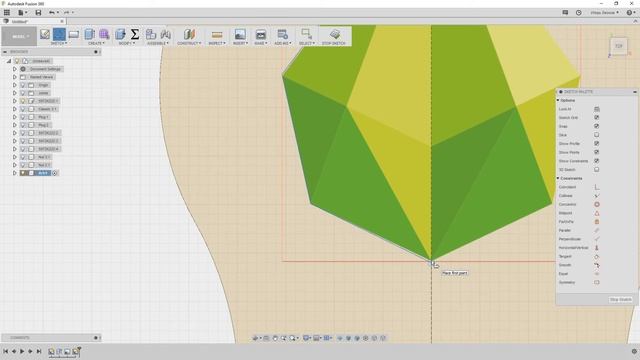
Task: Collapse the Browser panel
Action: [x=5, y=52]
